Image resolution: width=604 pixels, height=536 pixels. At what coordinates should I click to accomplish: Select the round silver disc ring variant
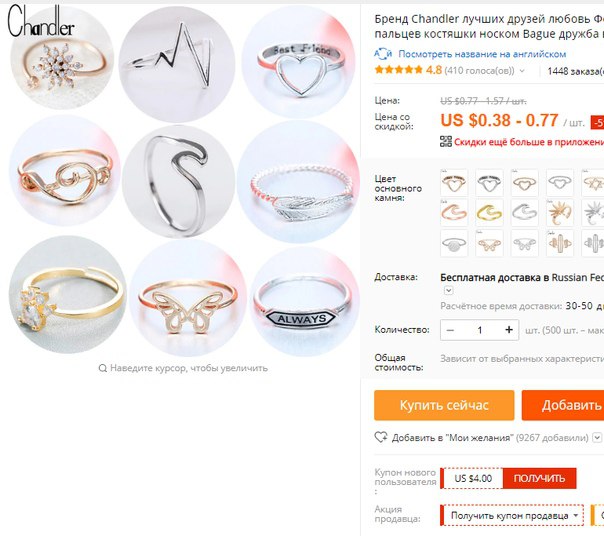tap(454, 244)
